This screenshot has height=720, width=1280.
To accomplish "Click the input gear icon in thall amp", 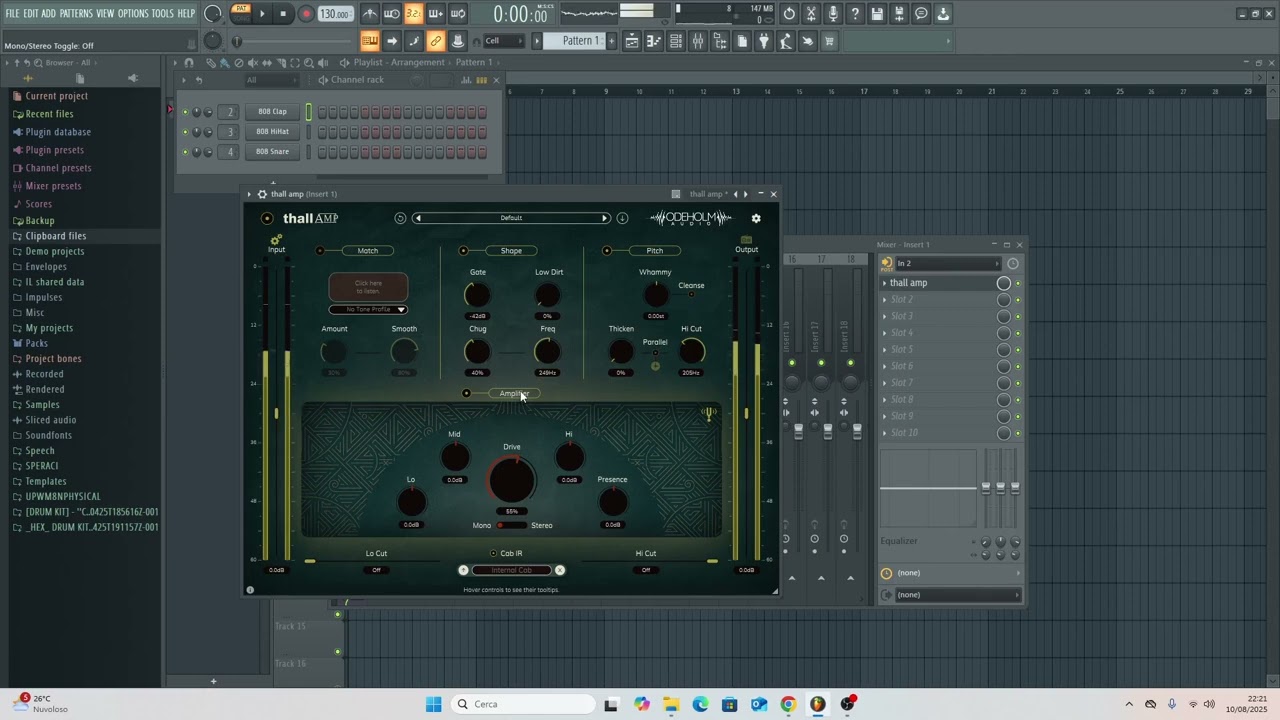I will click(276, 239).
